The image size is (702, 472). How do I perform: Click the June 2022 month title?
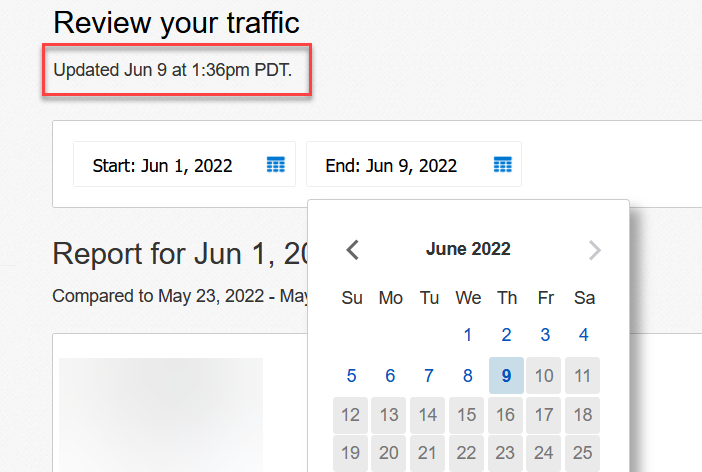tap(468, 249)
